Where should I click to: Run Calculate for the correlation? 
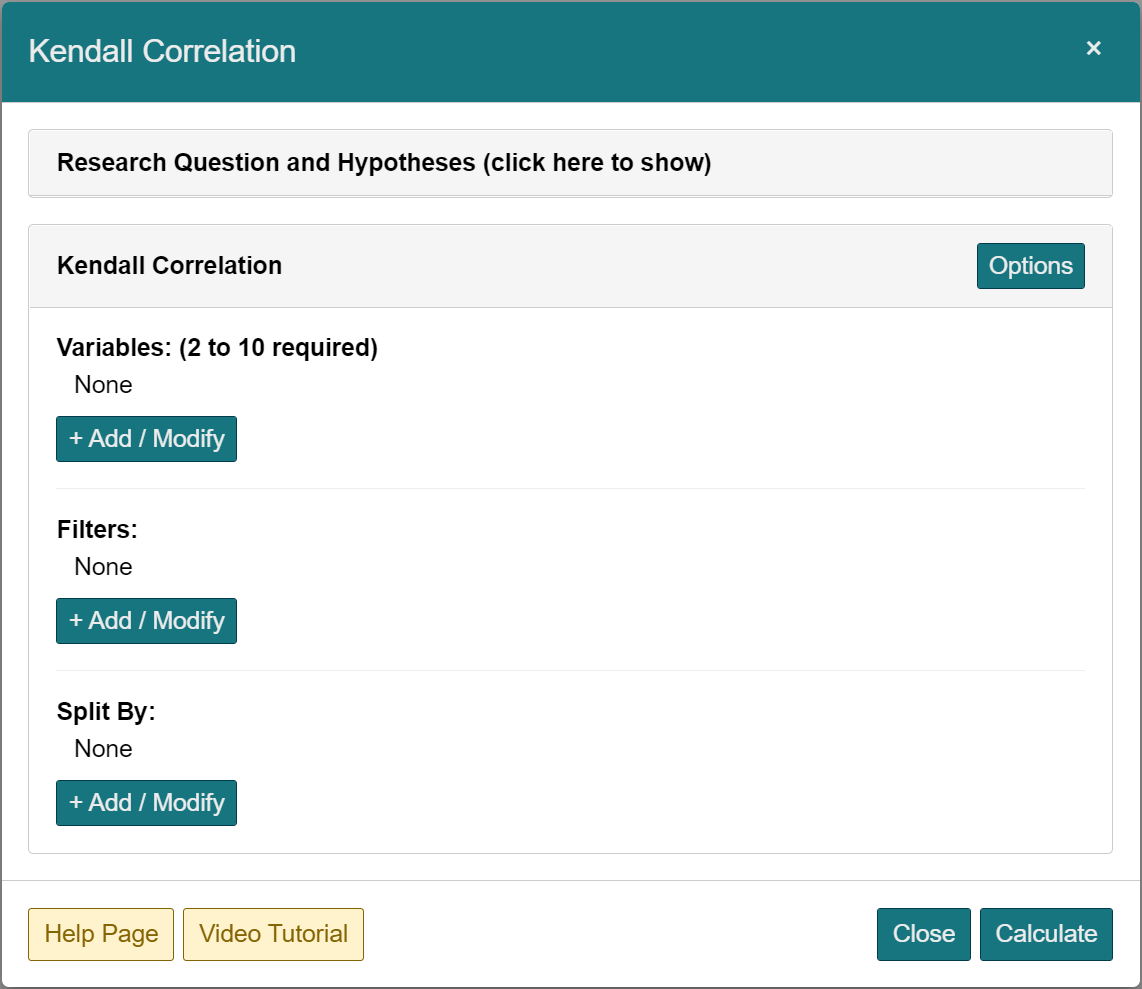pos(1046,934)
